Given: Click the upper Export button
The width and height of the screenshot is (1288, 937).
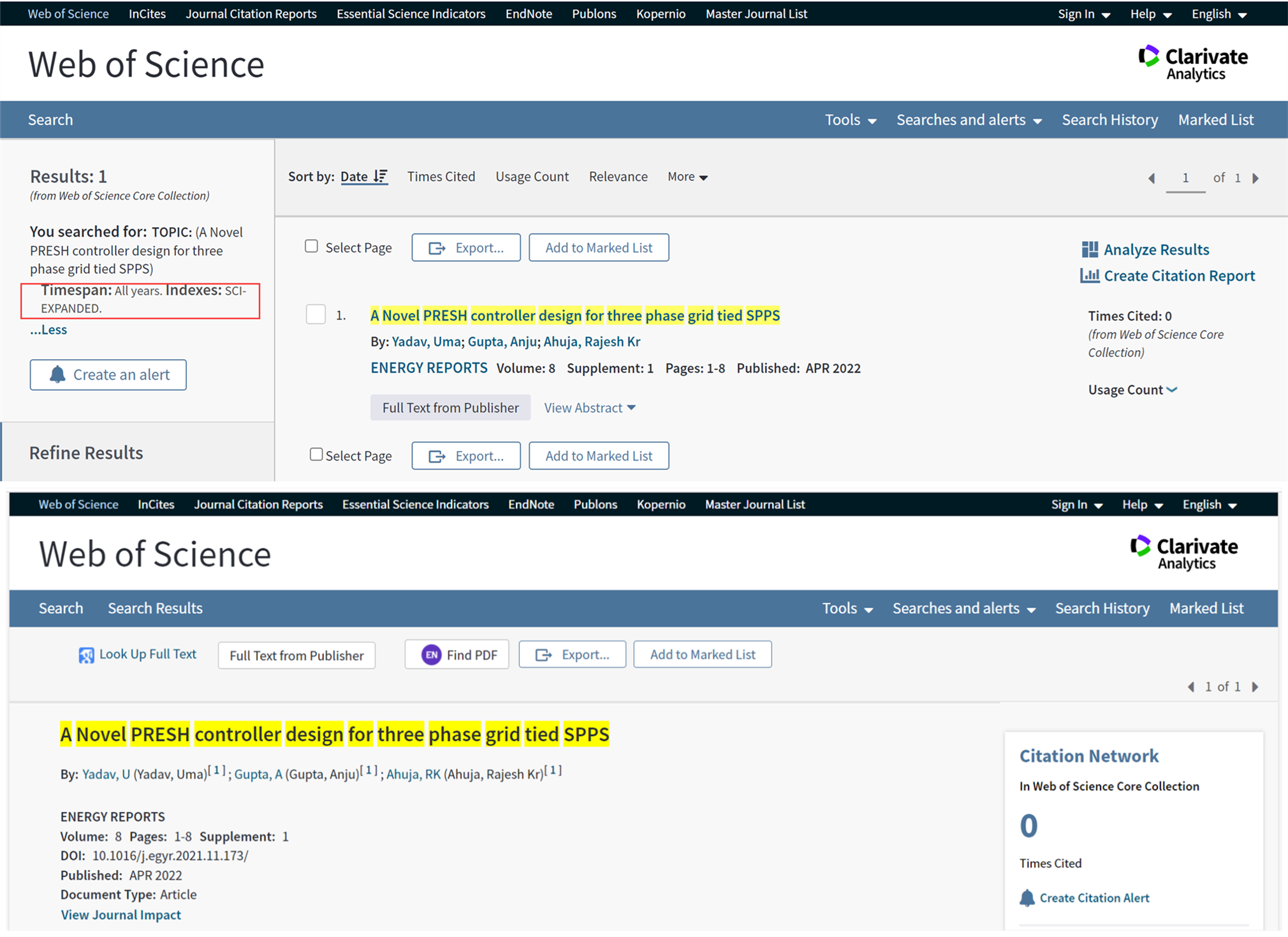Looking at the screenshot, I should tap(466, 247).
